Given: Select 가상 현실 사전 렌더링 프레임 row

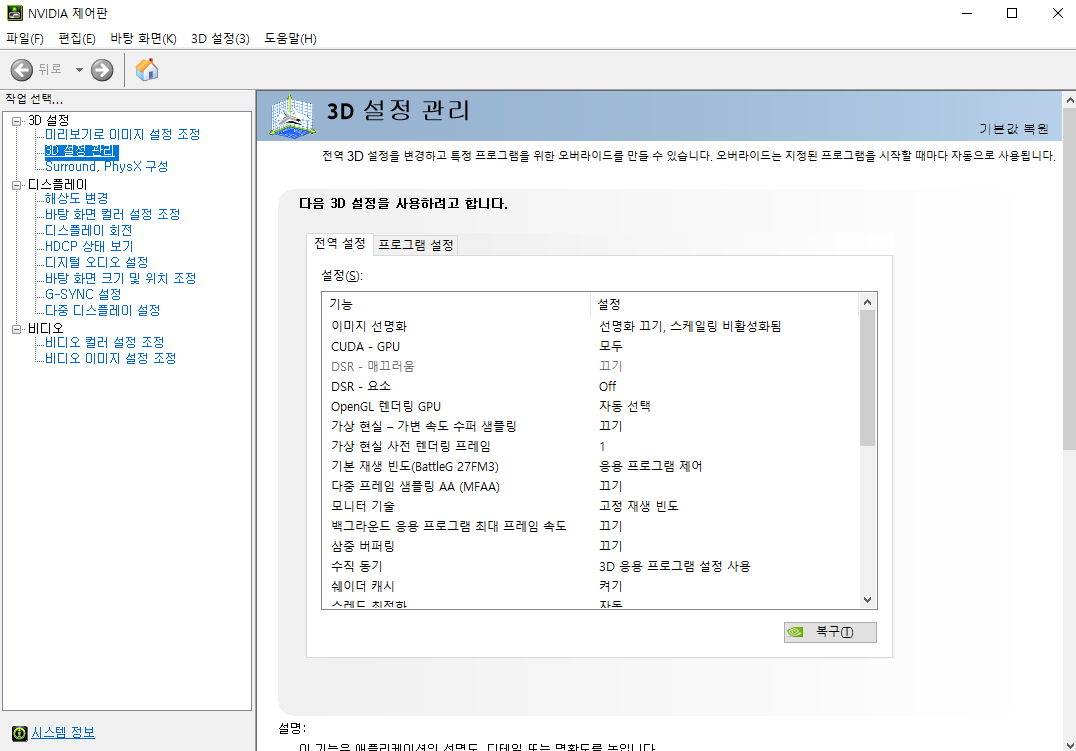Looking at the screenshot, I should (x=589, y=446).
